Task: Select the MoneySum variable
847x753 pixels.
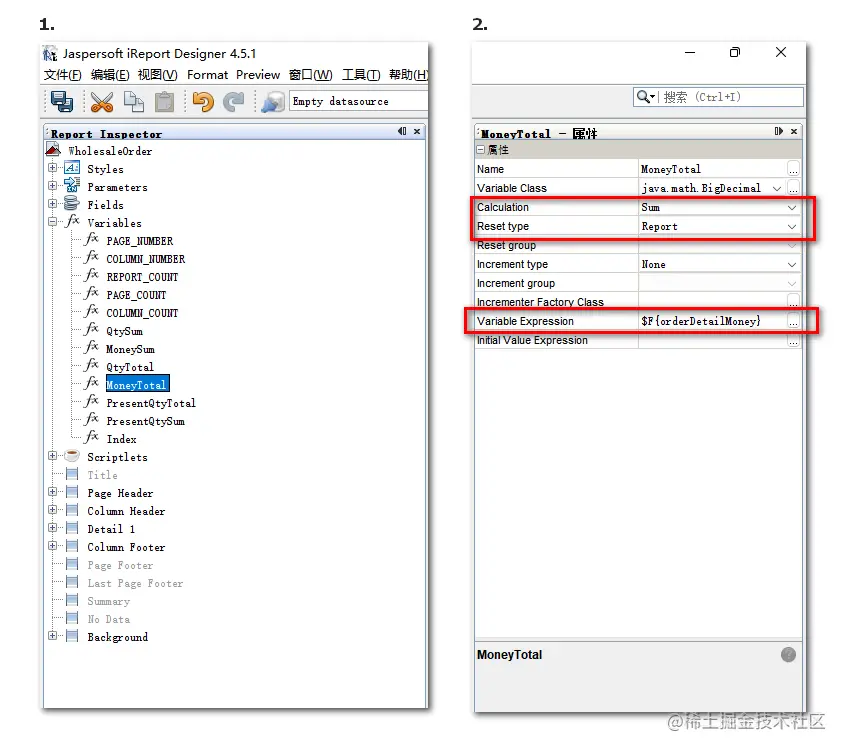Action: (130, 349)
